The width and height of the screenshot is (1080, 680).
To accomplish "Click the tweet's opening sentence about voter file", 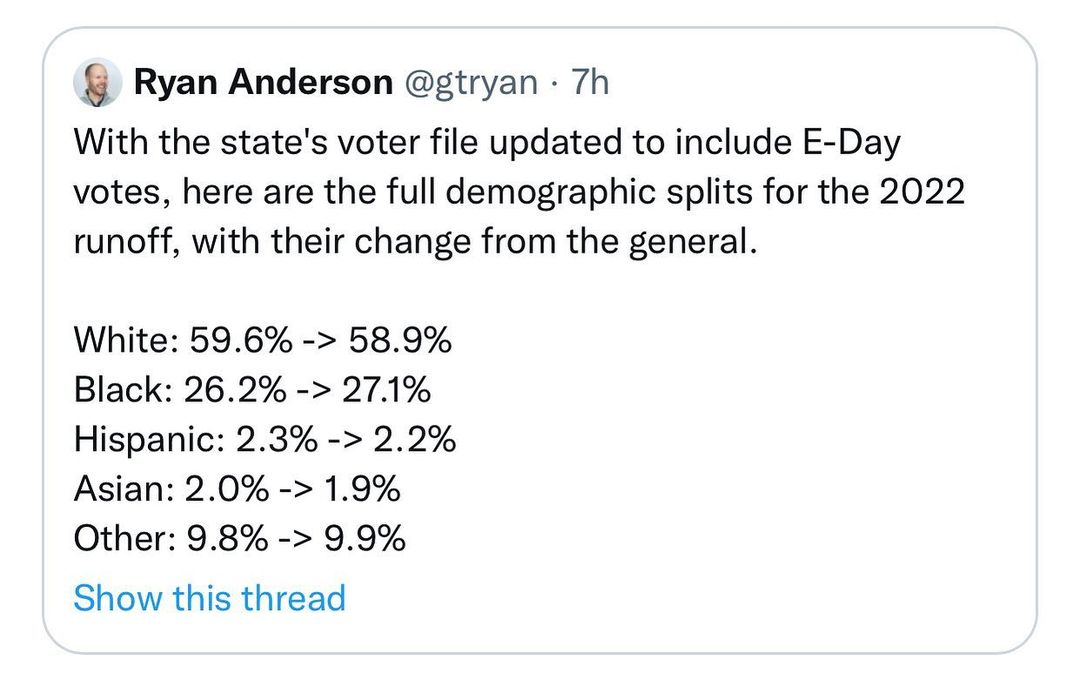I will pyautogui.click(x=487, y=143).
